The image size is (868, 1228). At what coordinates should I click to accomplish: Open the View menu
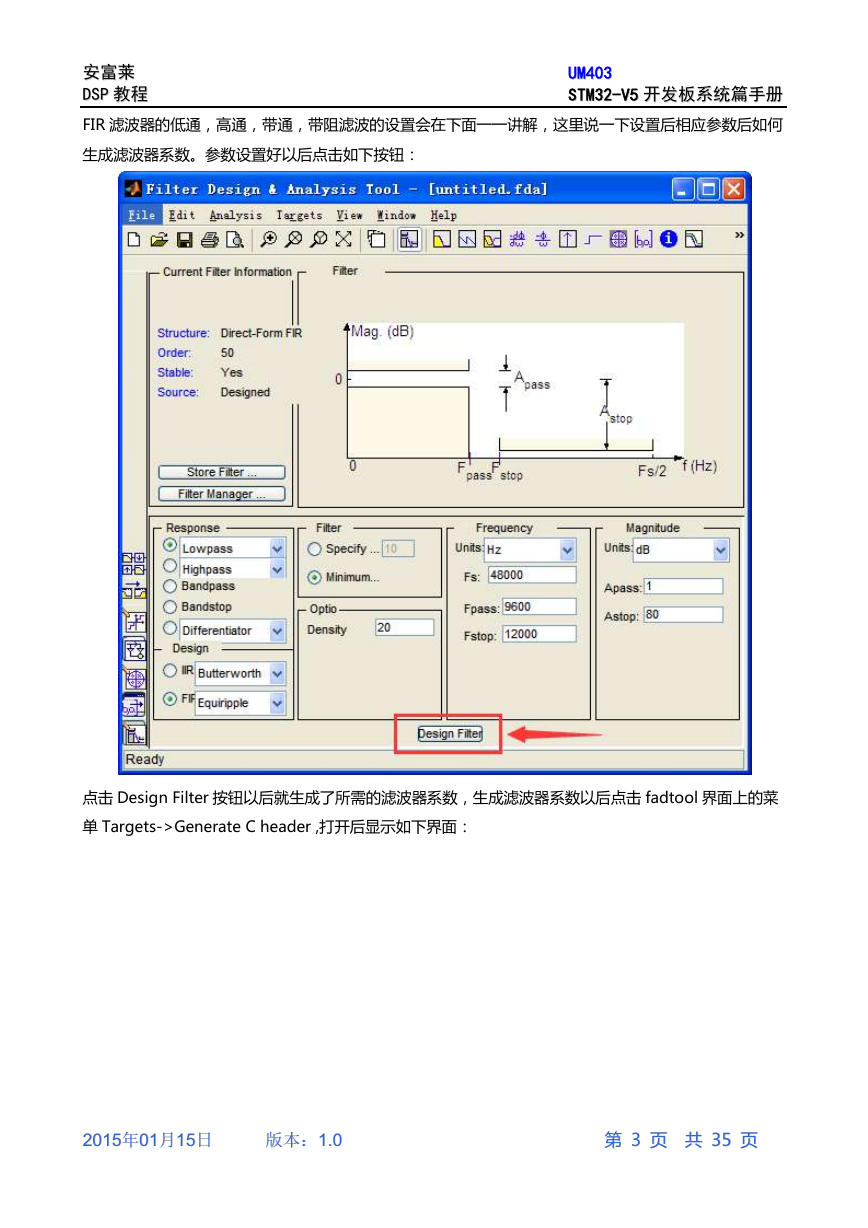tap(349, 215)
